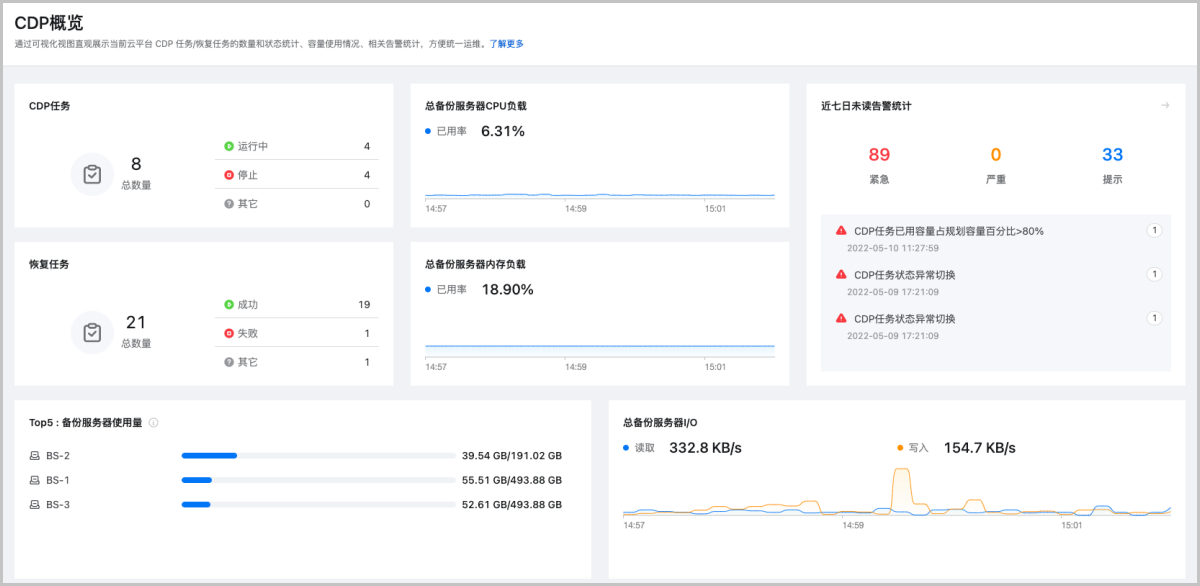Screen dimensions: 1200x586
Task: Select the 提示 alarm count 33
Action: [x=1112, y=155]
